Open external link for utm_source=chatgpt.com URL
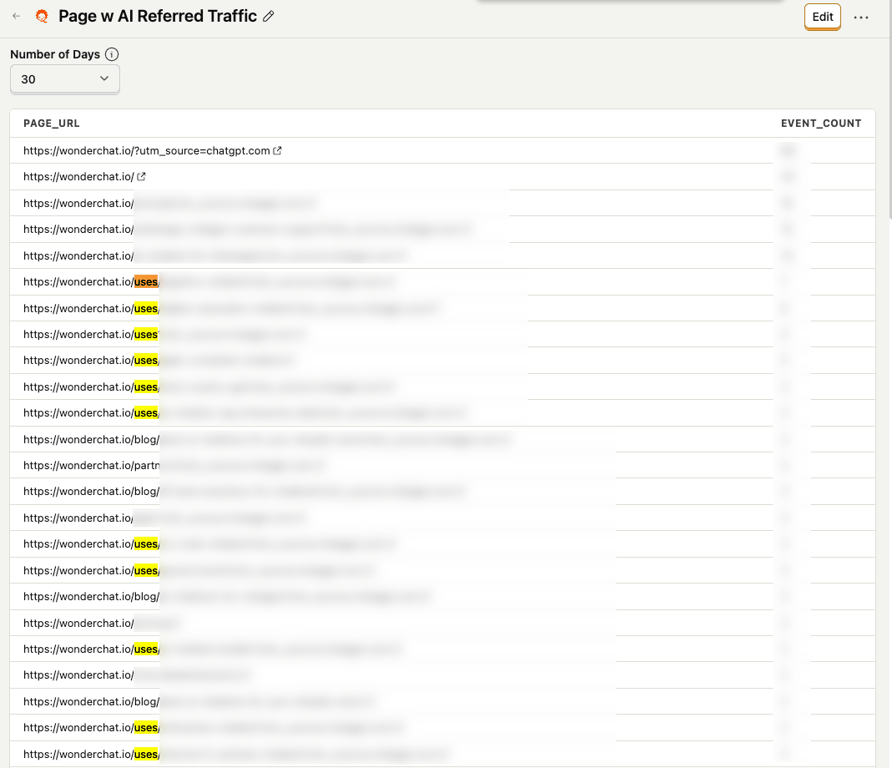892x768 pixels. (277, 151)
